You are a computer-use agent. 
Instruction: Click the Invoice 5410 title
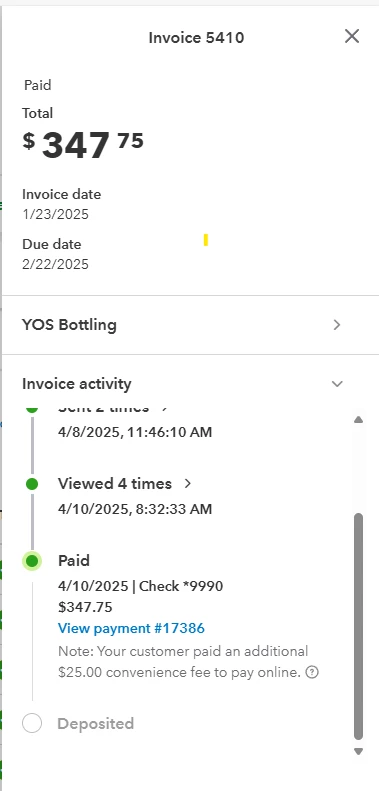196,38
